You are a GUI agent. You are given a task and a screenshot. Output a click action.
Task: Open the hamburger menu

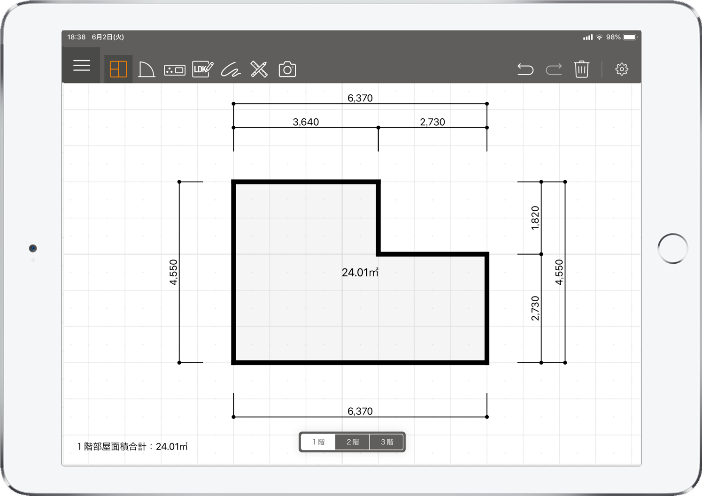coord(81,65)
